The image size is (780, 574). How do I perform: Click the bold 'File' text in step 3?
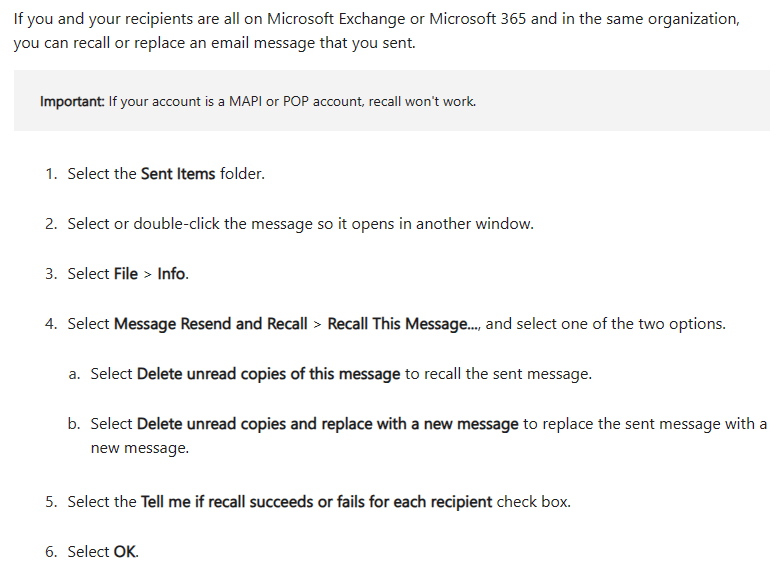126,274
